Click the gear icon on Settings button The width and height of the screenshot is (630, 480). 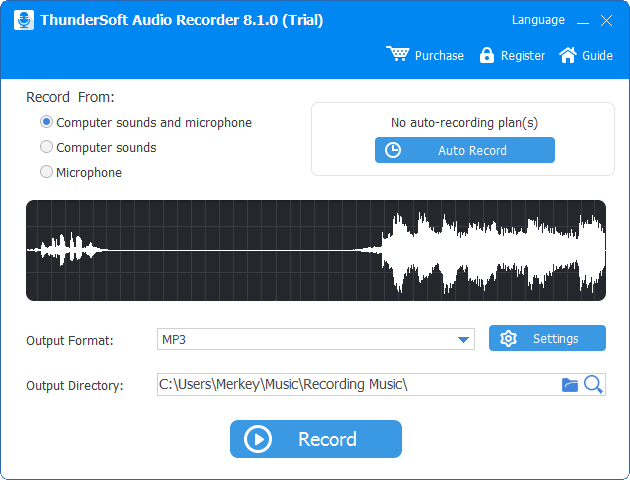pos(508,339)
